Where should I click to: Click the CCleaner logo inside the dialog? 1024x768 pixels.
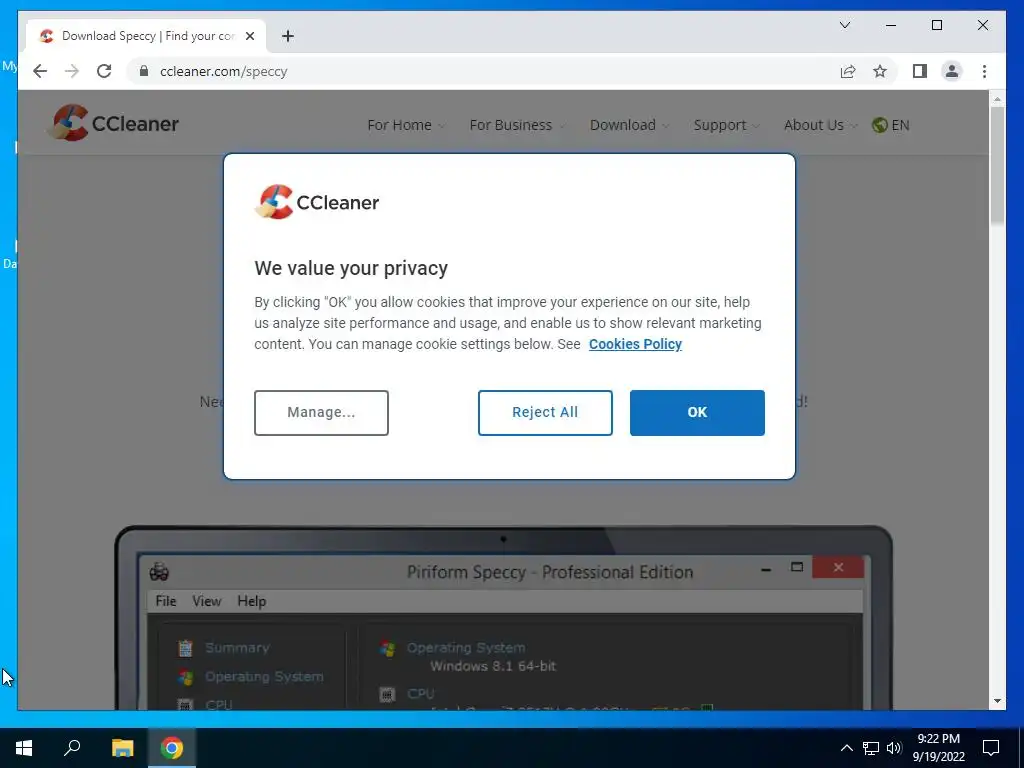point(317,202)
